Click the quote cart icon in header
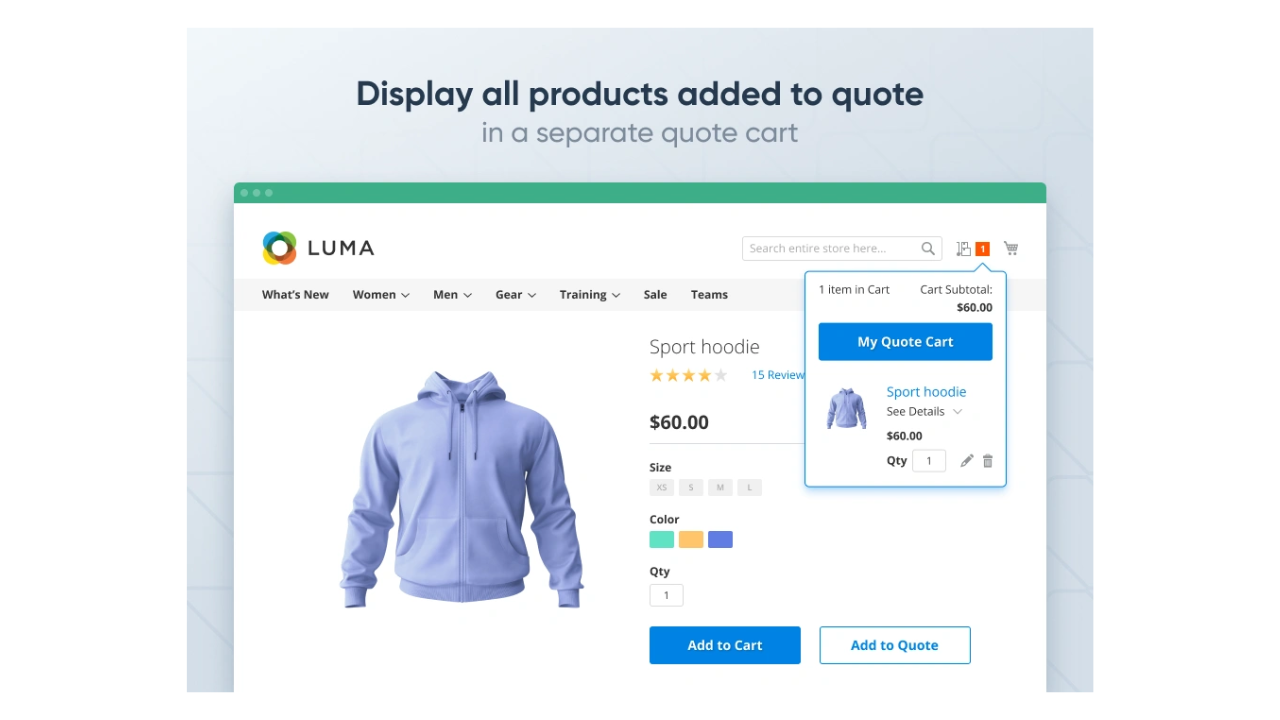The width and height of the screenshot is (1280, 720). tap(963, 248)
